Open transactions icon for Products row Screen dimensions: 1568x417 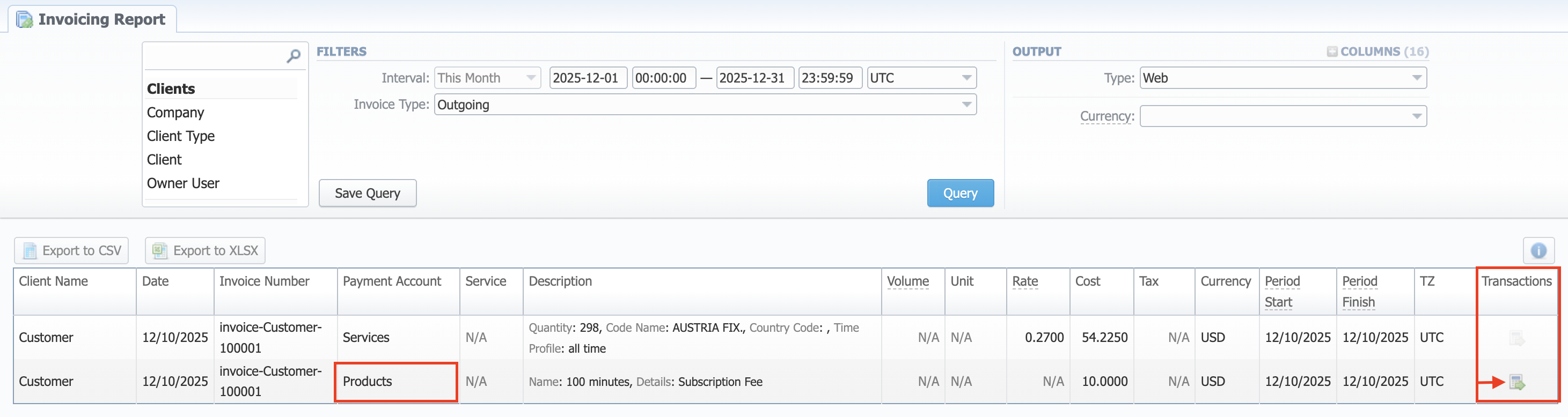(x=1517, y=382)
